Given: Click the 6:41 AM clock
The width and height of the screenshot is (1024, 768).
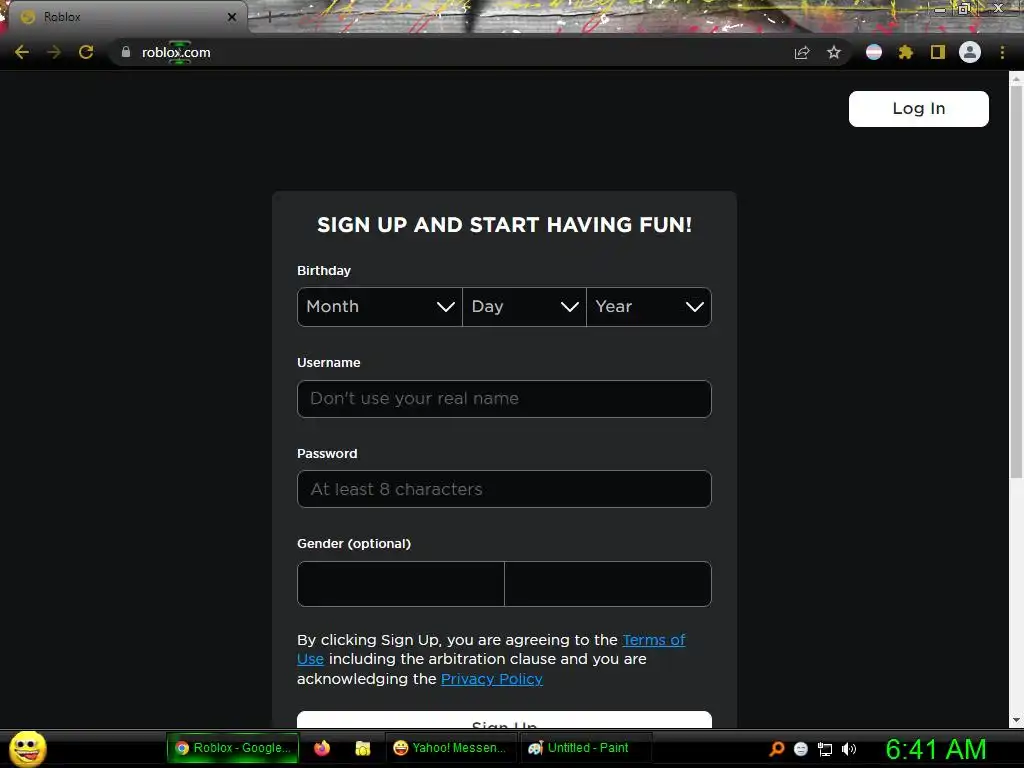Looking at the screenshot, I should point(936,749).
